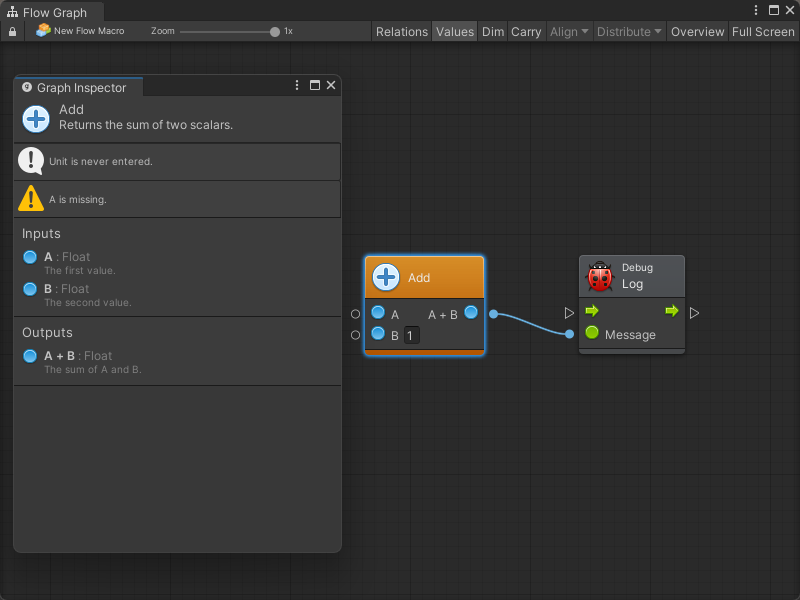Viewport: 800px width, 600px height.
Task: Click the New Flow Macro breadcrumb icon
Action: [x=43, y=31]
